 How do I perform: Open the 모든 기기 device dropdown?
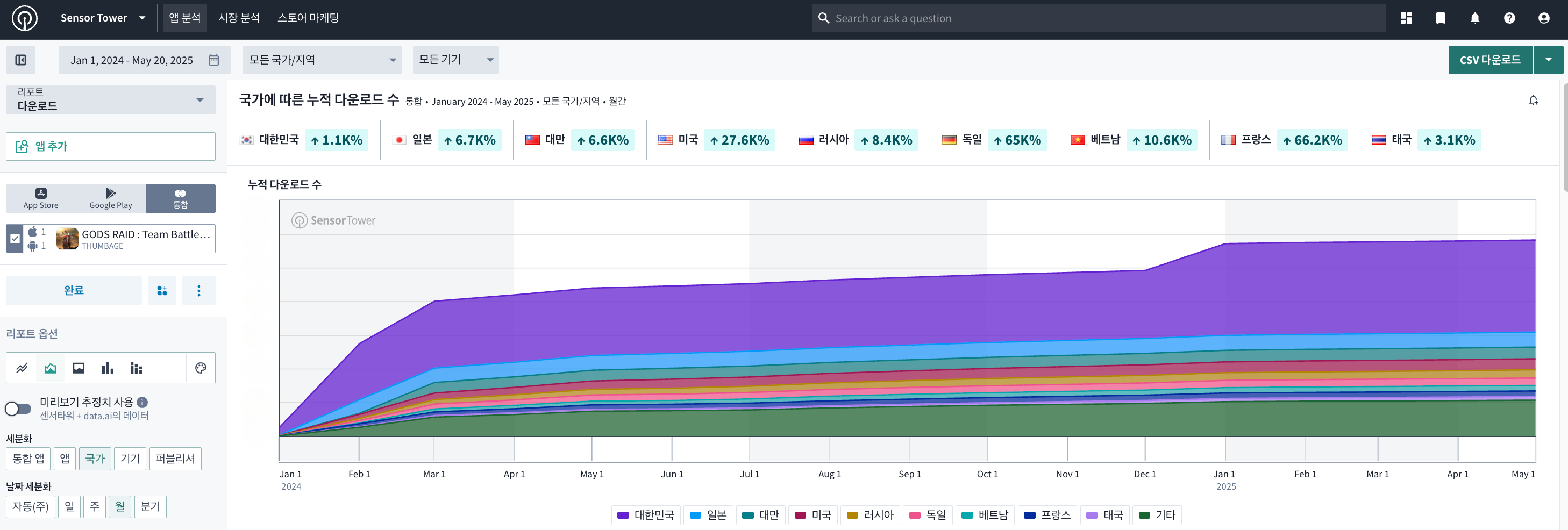tap(455, 60)
